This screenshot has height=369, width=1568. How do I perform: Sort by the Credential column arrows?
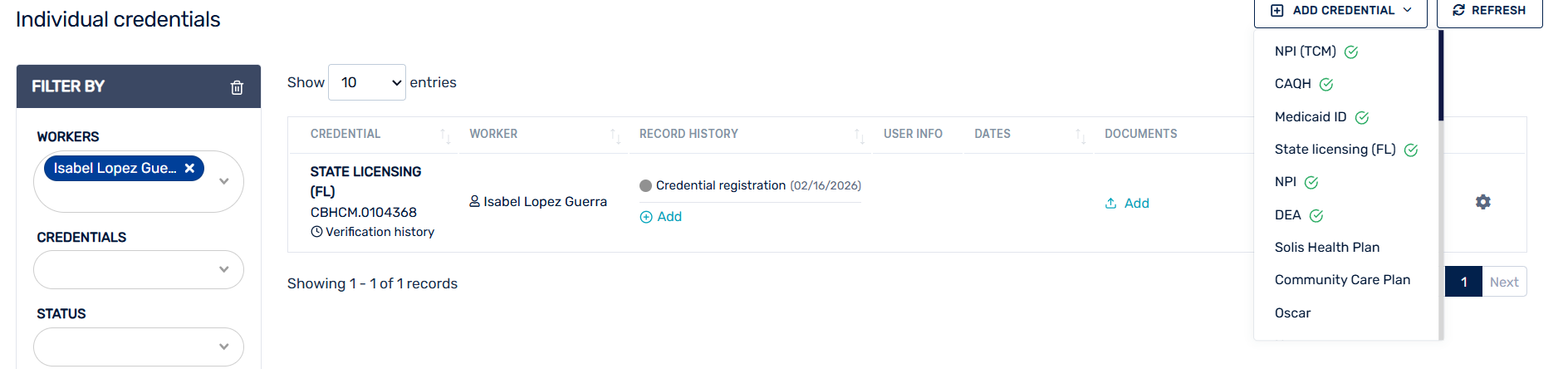[x=445, y=135]
